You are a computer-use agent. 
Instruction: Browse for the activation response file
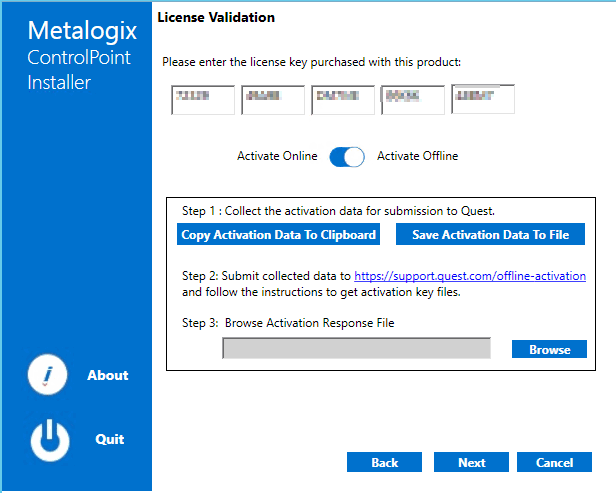point(549,350)
